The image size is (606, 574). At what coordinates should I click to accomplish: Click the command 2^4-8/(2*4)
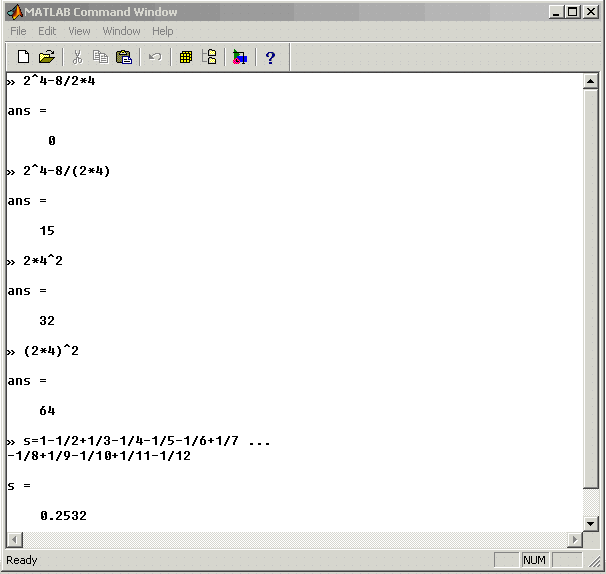(x=66, y=171)
